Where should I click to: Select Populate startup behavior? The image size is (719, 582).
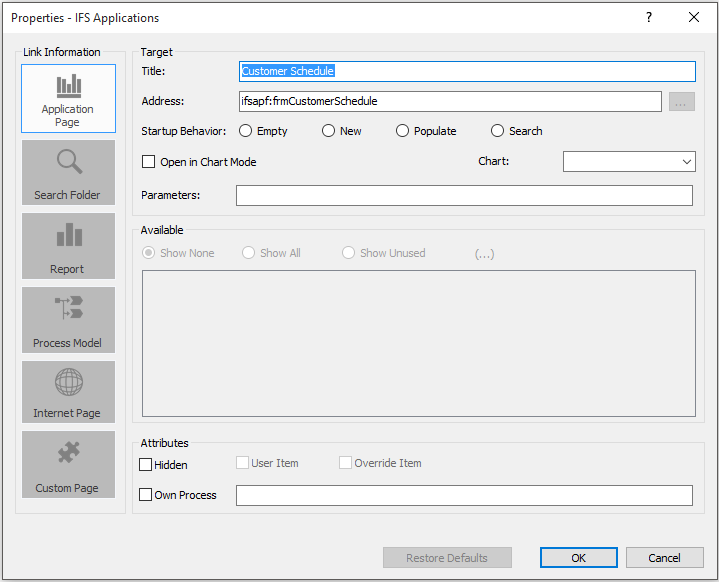403,131
